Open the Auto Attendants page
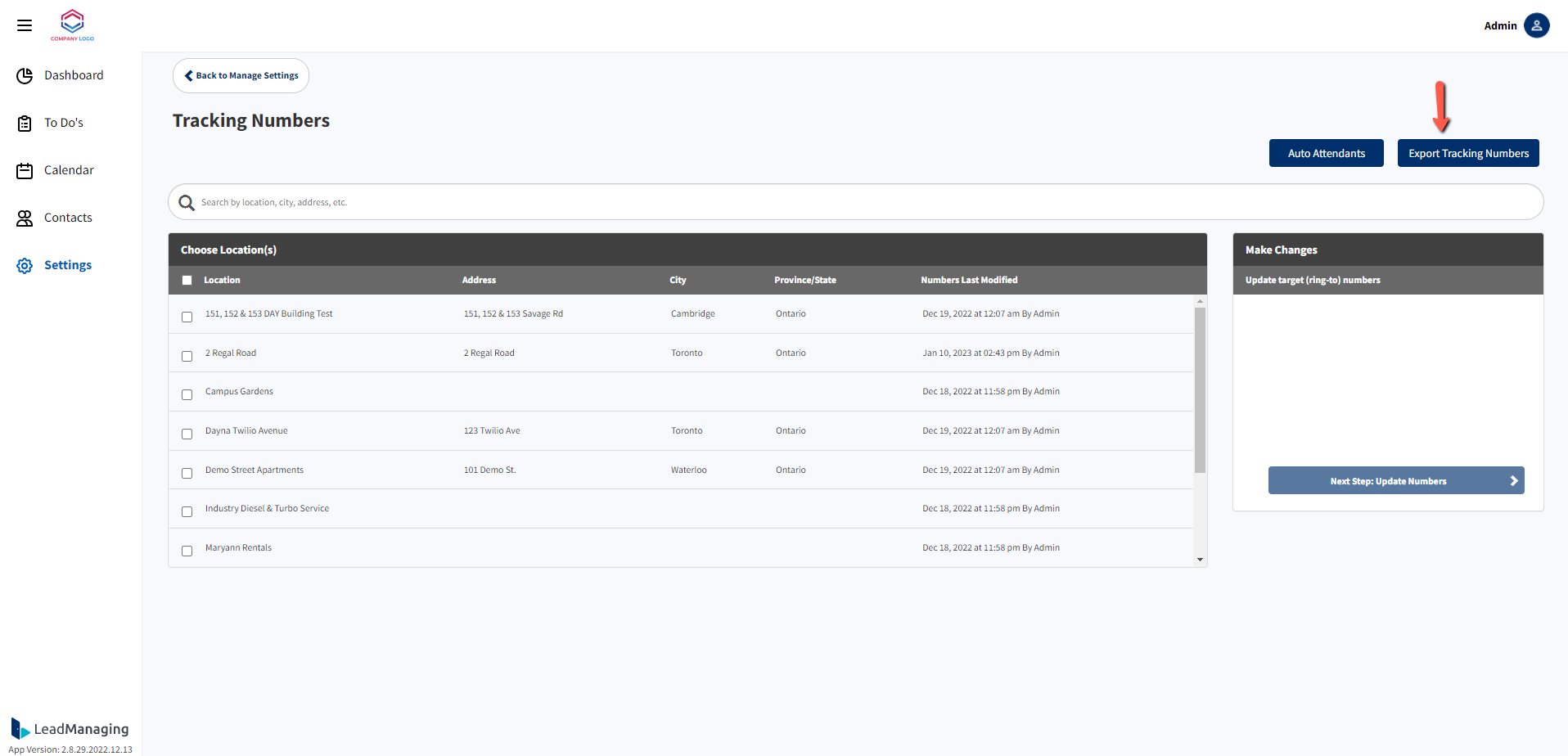The image size is (1568, 756). click(x=1326, y=154)
